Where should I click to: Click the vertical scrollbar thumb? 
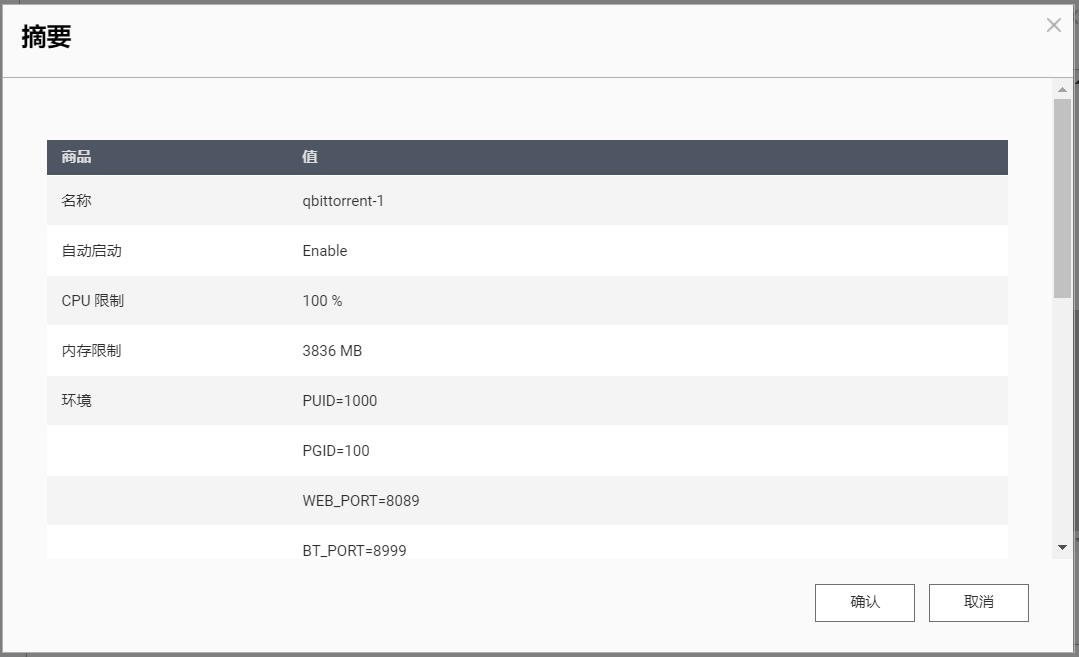[x=1062, y=195]
